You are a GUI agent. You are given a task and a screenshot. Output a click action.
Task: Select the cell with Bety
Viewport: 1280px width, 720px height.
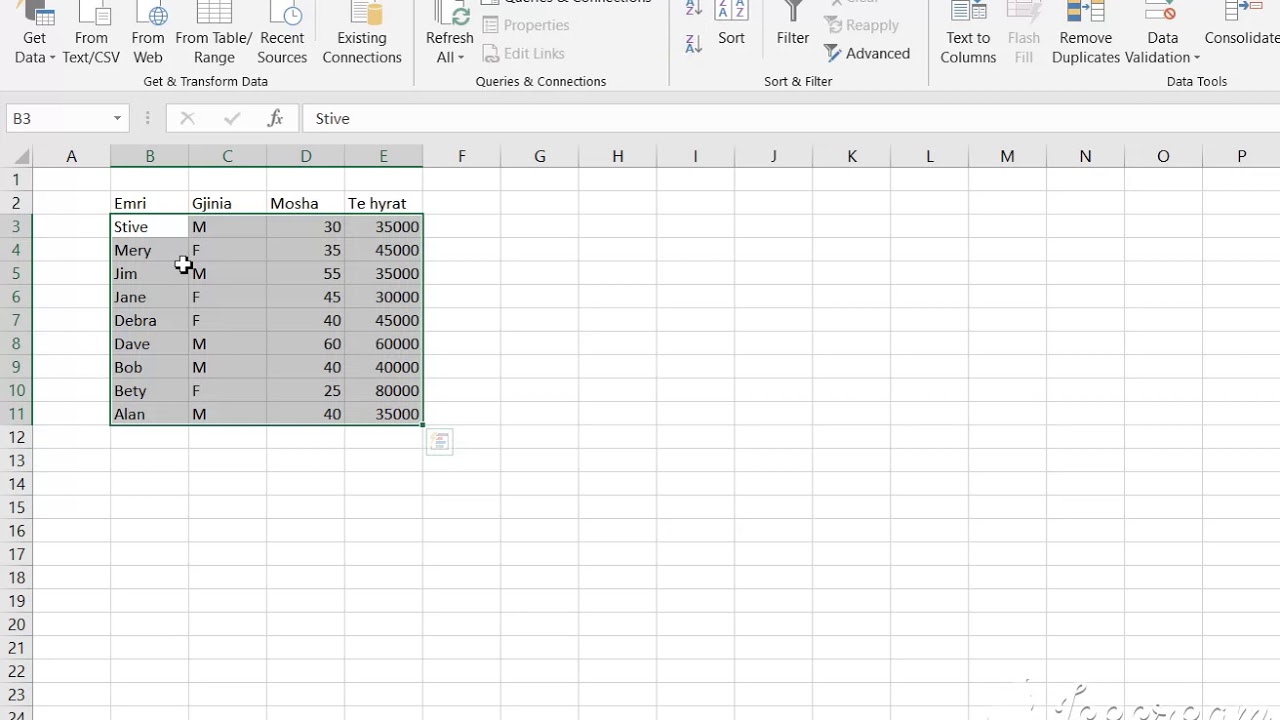coord(149,391)
